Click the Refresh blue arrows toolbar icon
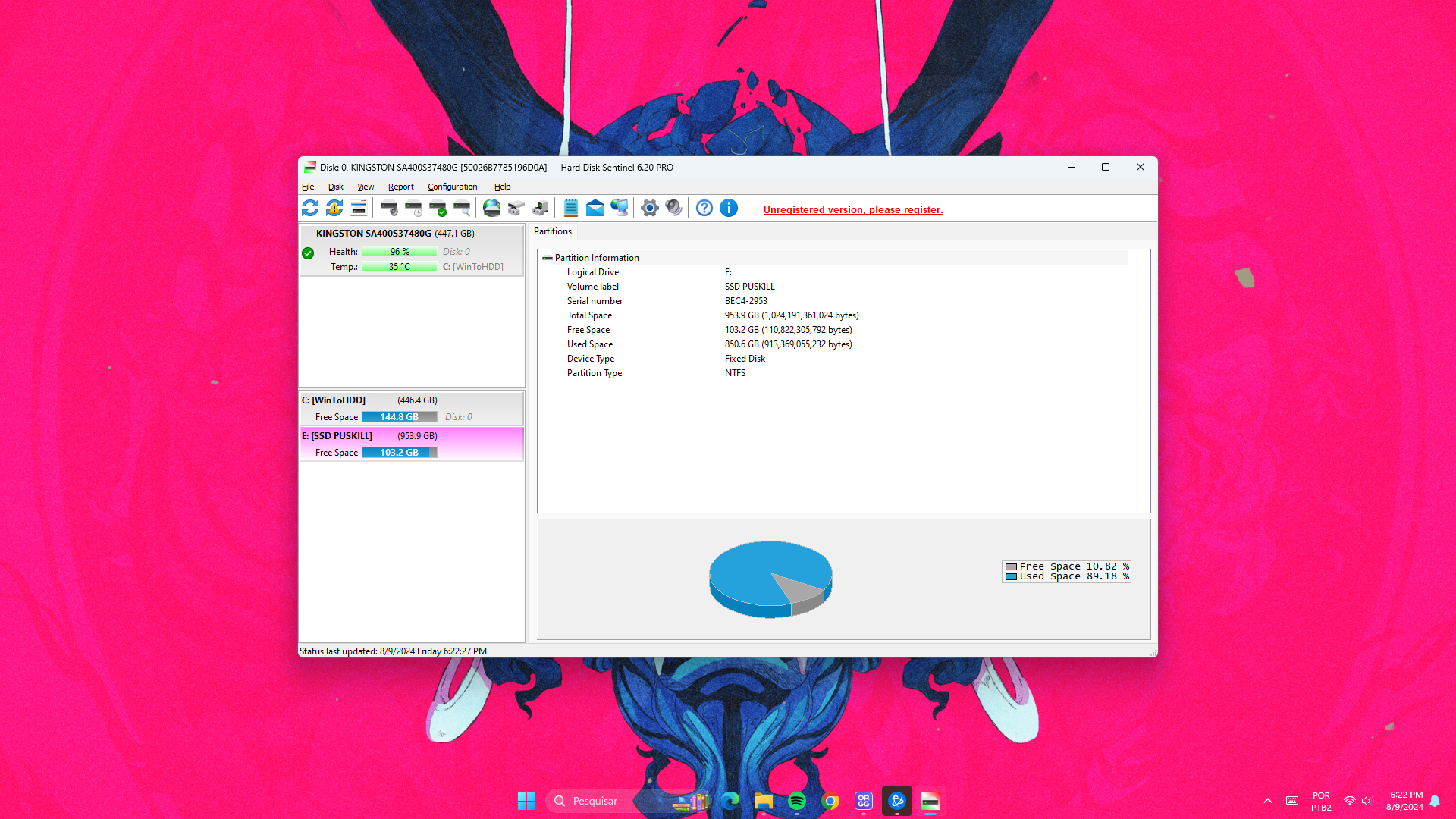 [310, 208]
